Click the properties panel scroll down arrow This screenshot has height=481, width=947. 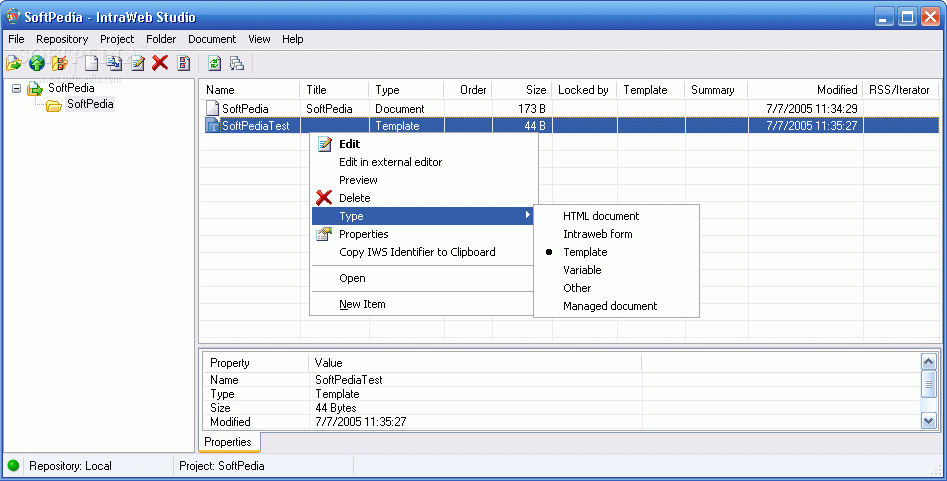click(929, 421)
